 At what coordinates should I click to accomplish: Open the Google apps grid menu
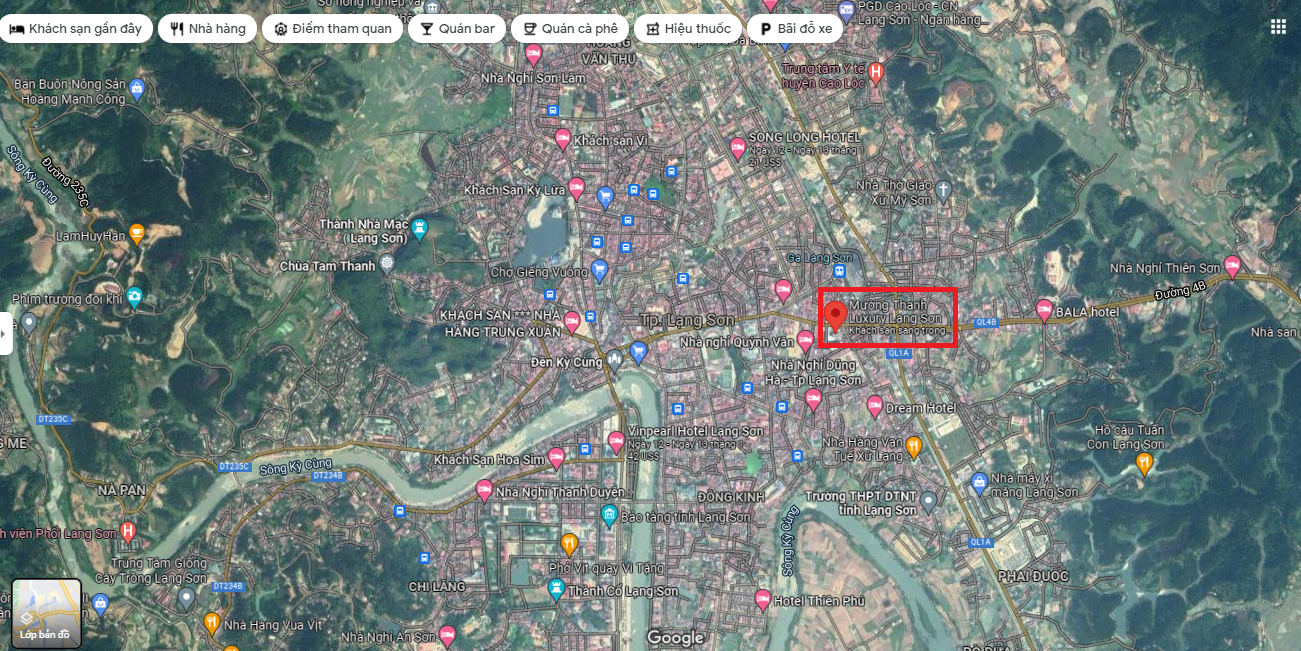click(x=1278, y=27)
